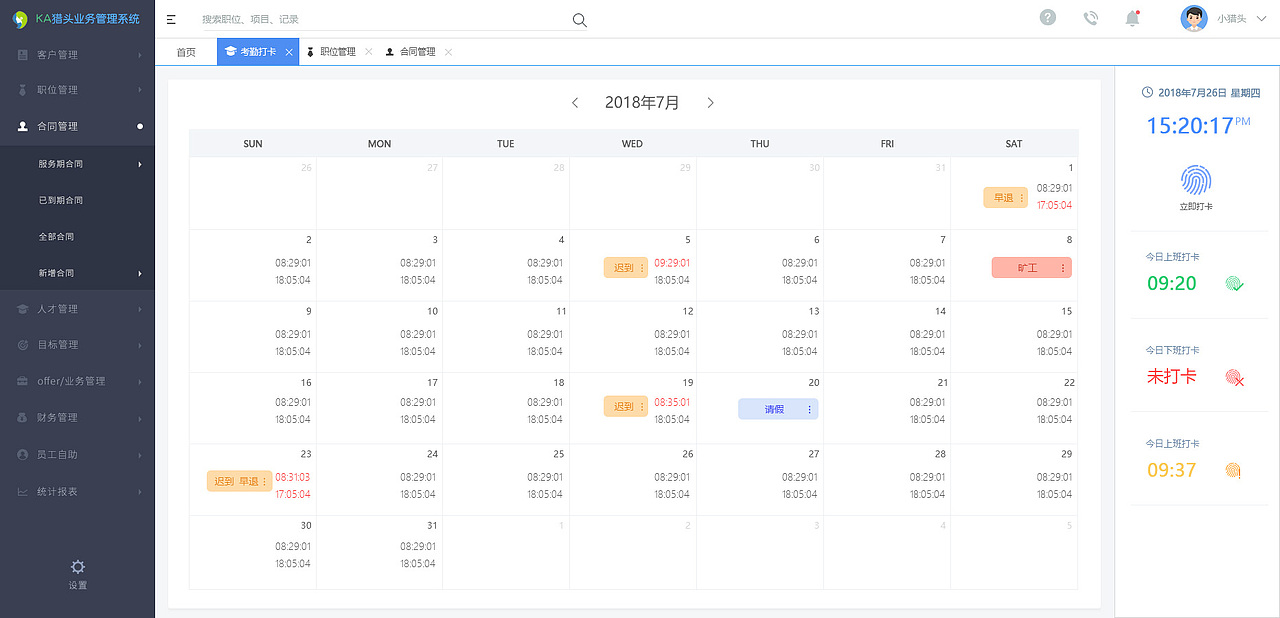The width and height of the screenshot is (1280, 618).
Task: Go to next month arrow
Action: coord(710,103)
